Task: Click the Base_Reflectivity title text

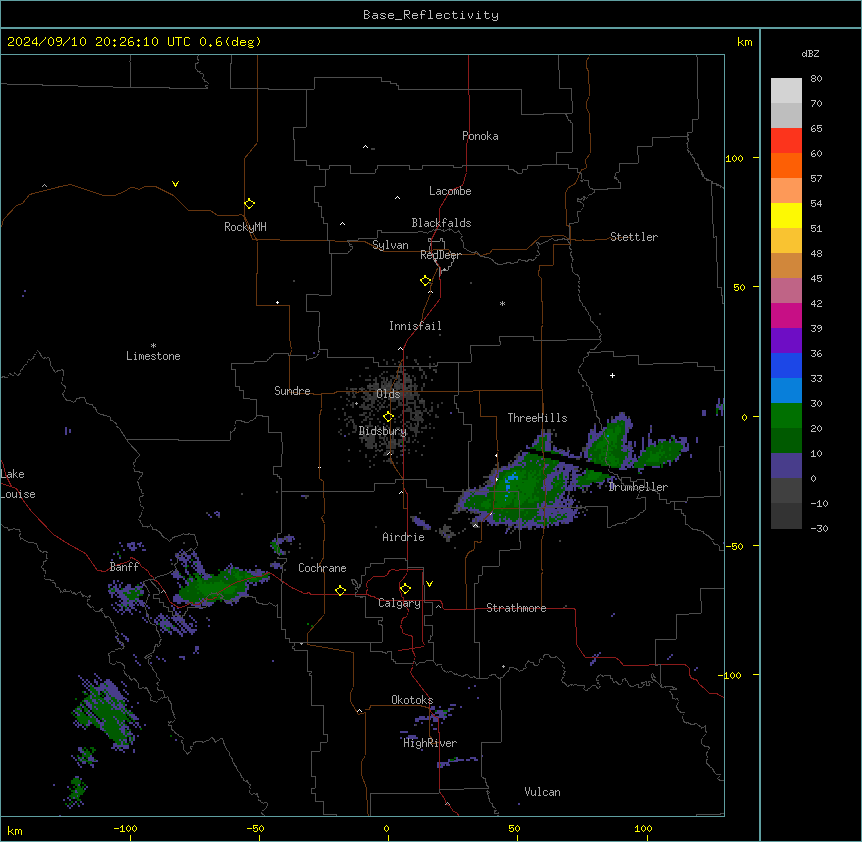Action: pos(431,15)
